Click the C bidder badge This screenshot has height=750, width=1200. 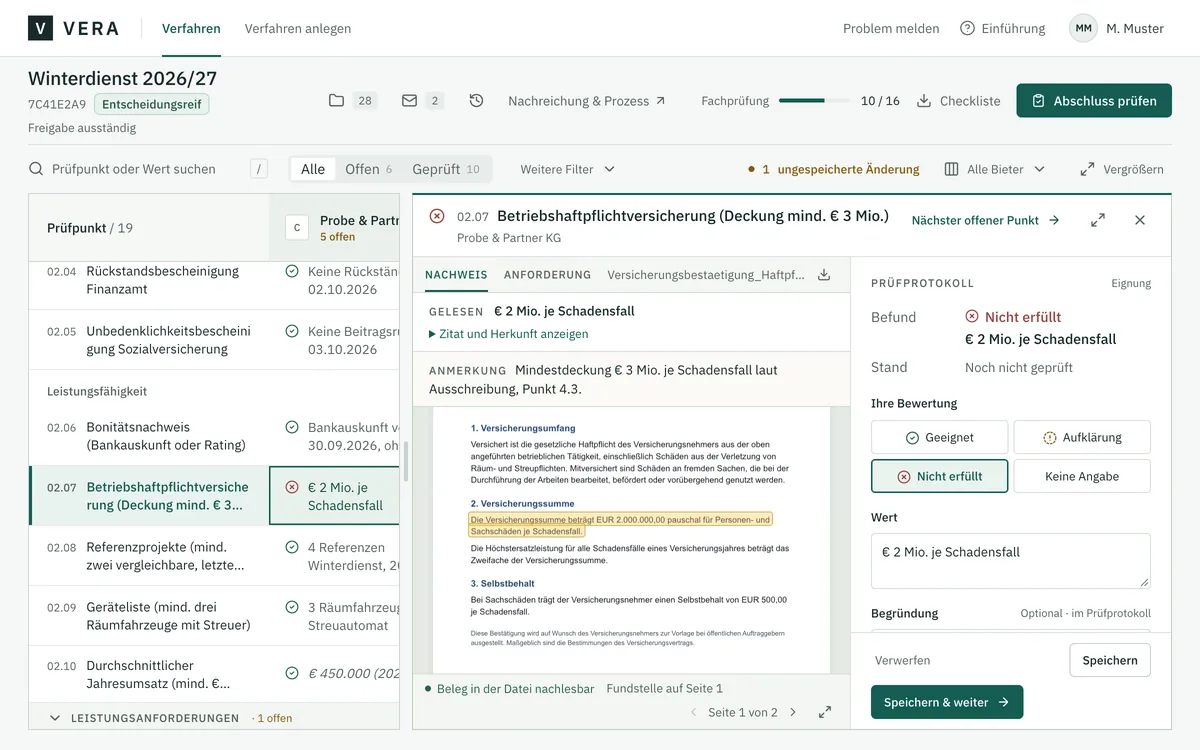pyautogui.click(x=296, y=228)
